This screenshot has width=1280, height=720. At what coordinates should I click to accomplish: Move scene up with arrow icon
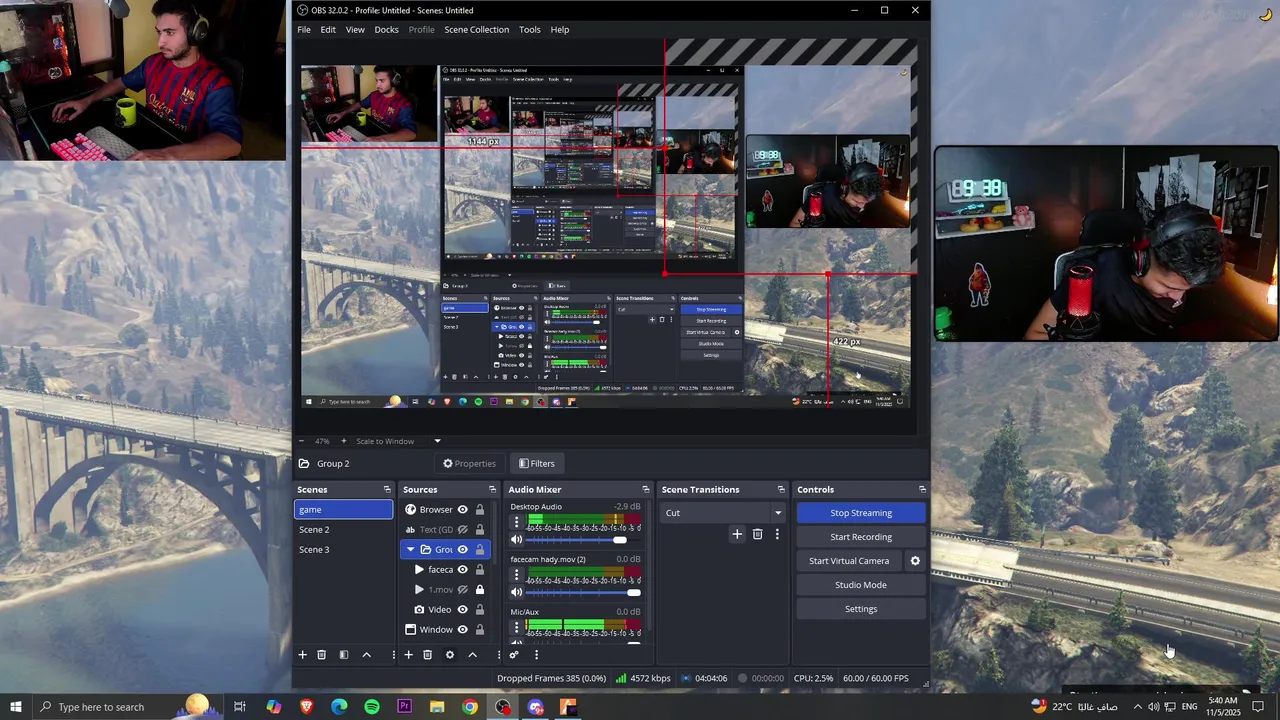click(x=366, y=655)
